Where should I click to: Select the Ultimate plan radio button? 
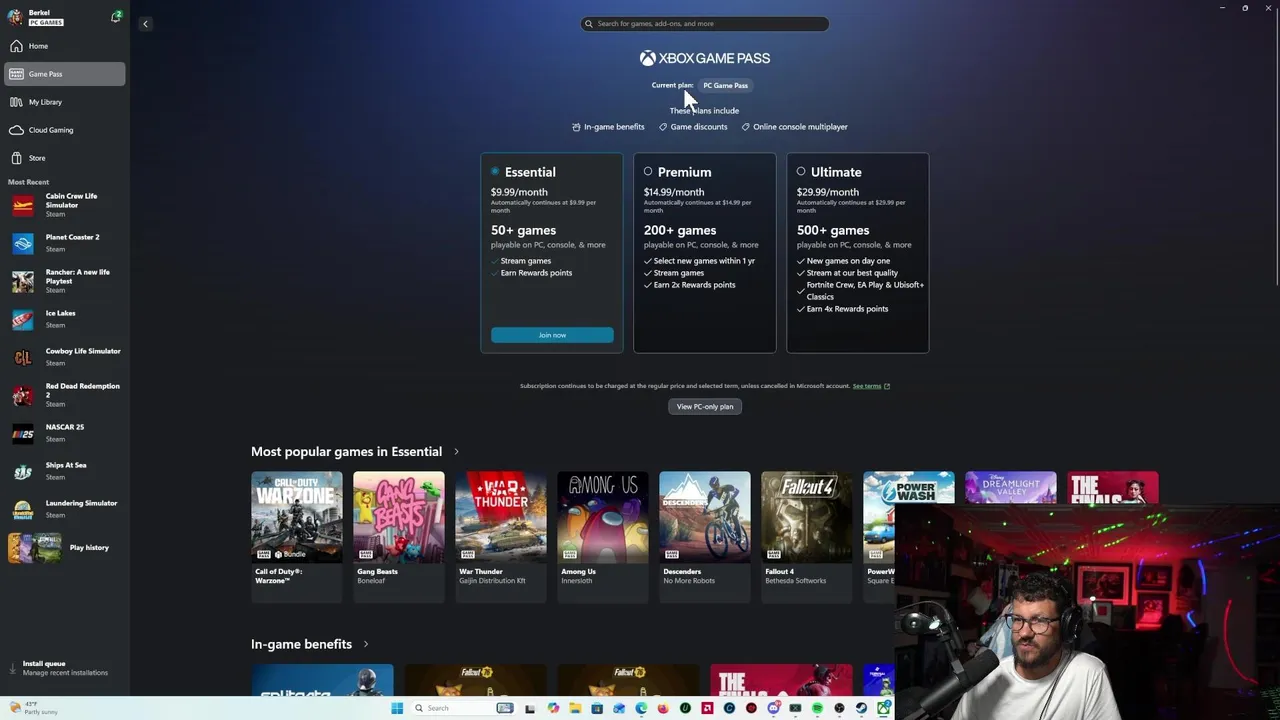click(x=801, y=172)
